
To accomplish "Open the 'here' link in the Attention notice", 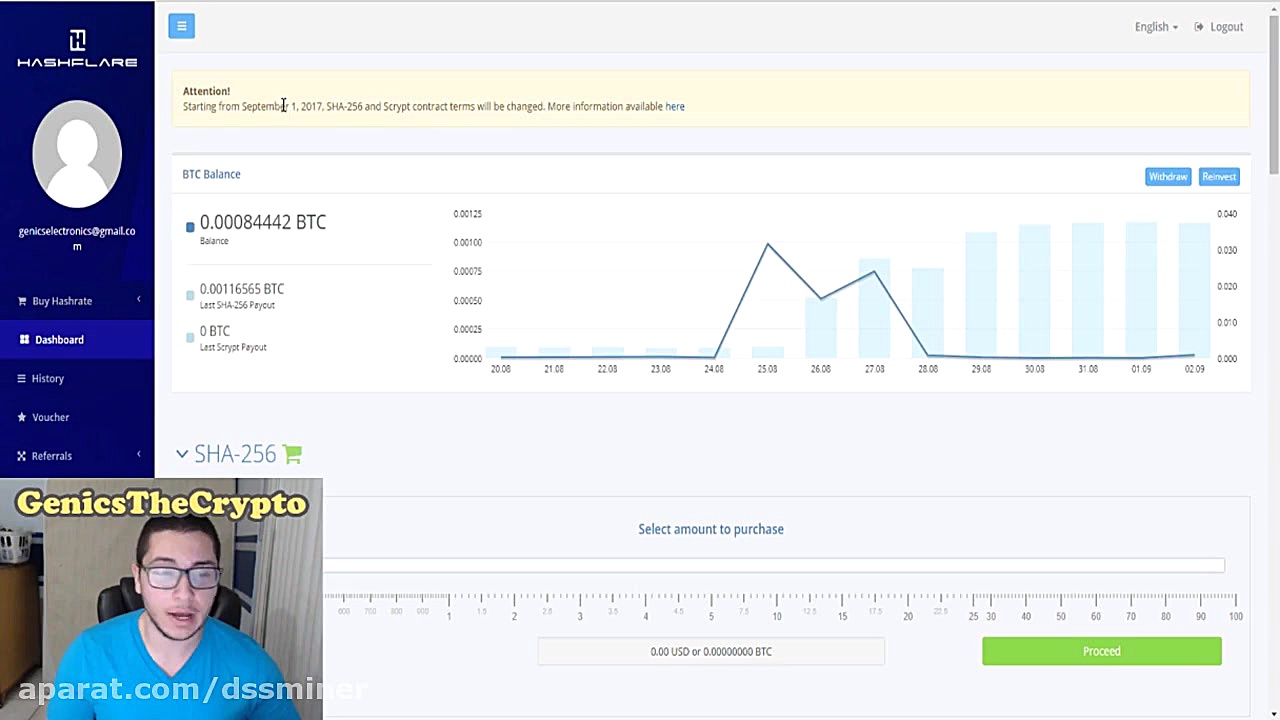I will click(675, 106).
